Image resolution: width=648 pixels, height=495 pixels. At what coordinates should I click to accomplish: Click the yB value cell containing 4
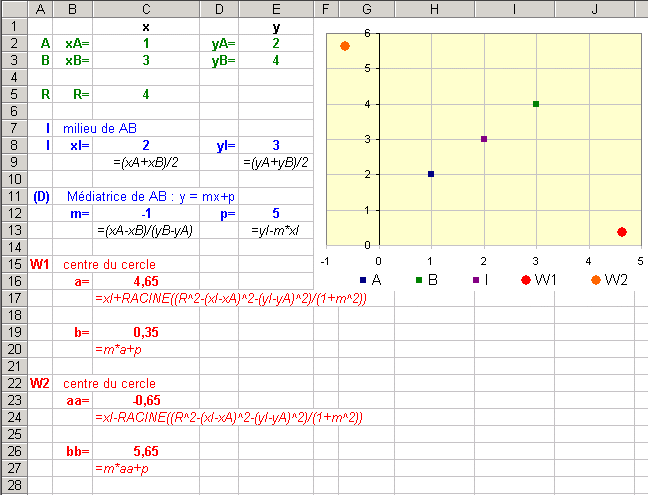[276, 60]
